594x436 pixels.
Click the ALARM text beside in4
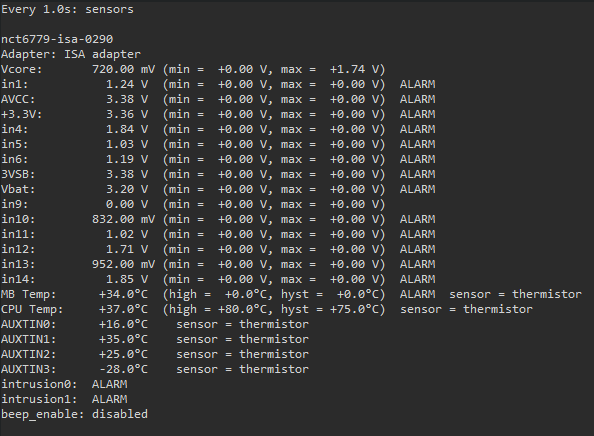(417, 129)
